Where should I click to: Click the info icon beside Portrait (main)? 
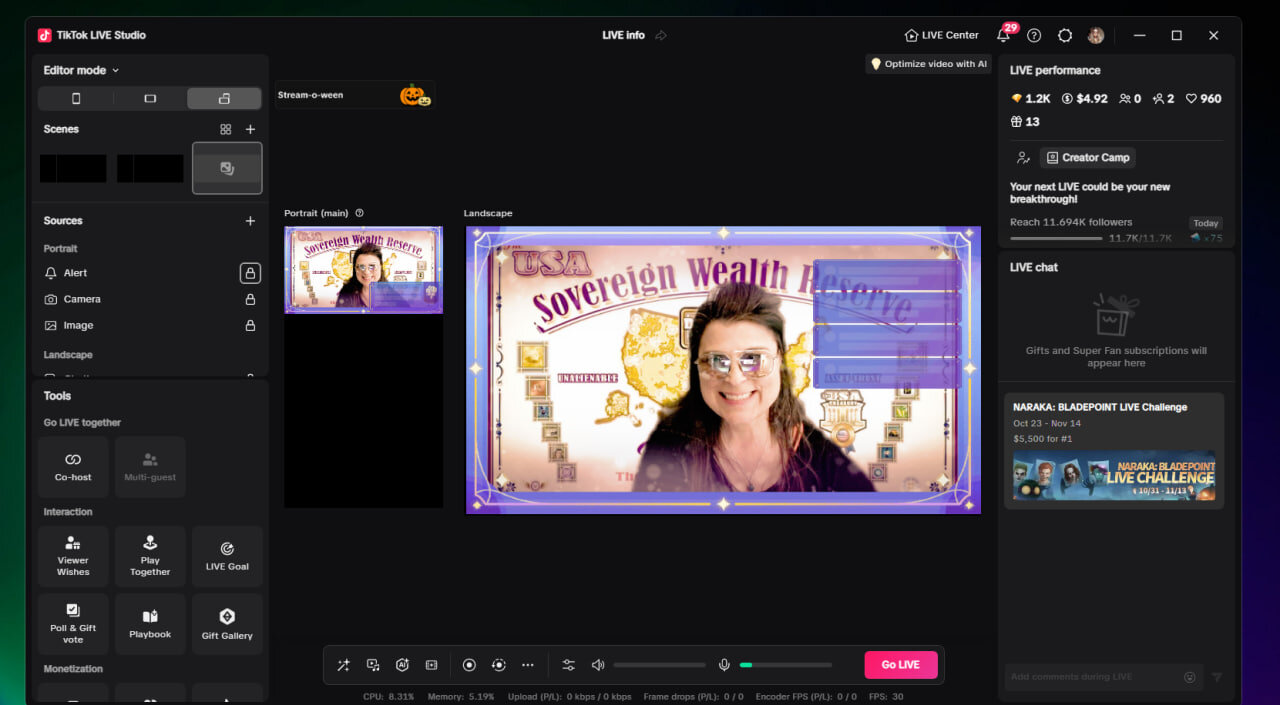coord(360,213)
